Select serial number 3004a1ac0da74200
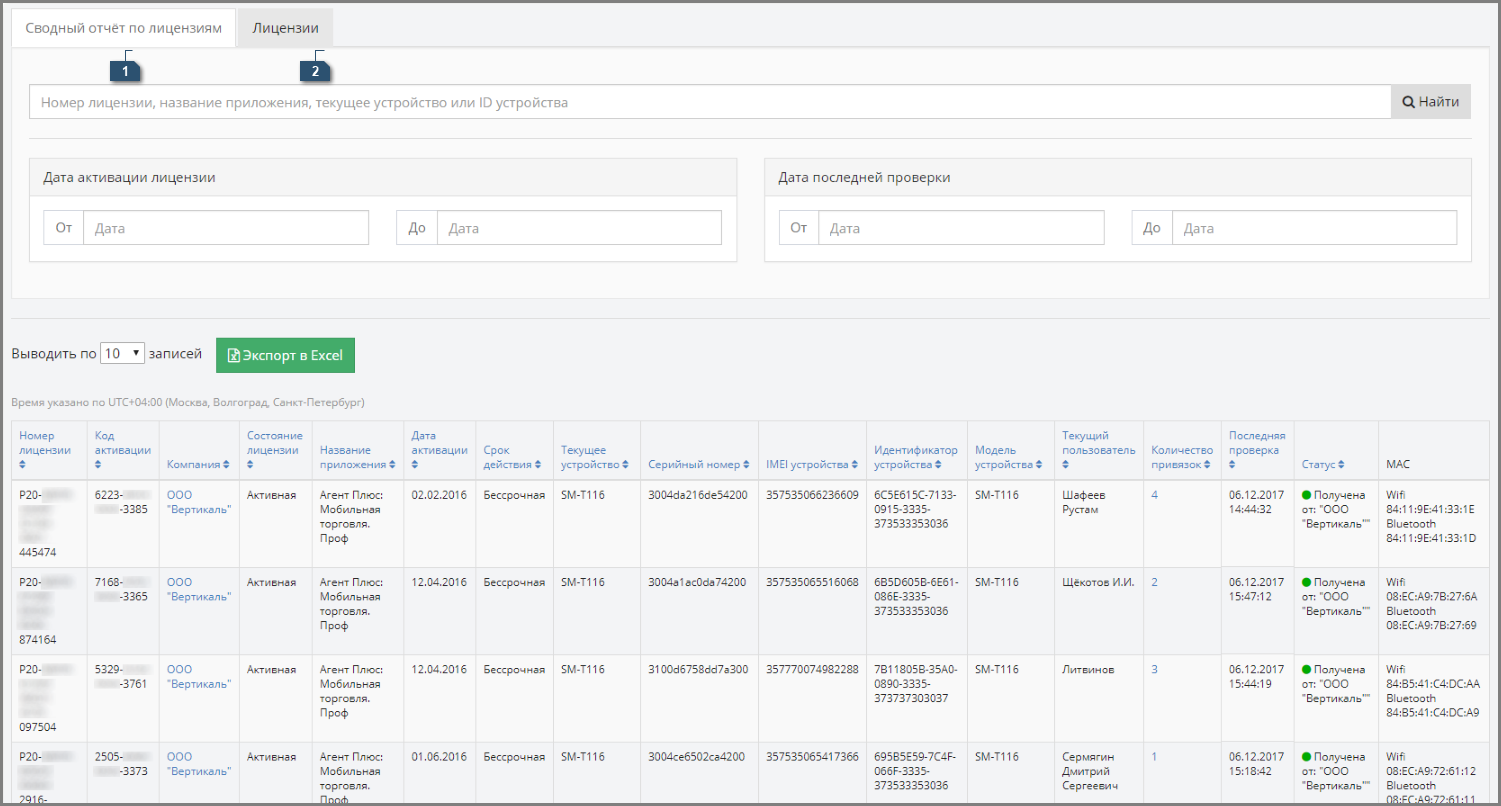The width and height of the screenshot is (1501, 806). click(698, 582)
